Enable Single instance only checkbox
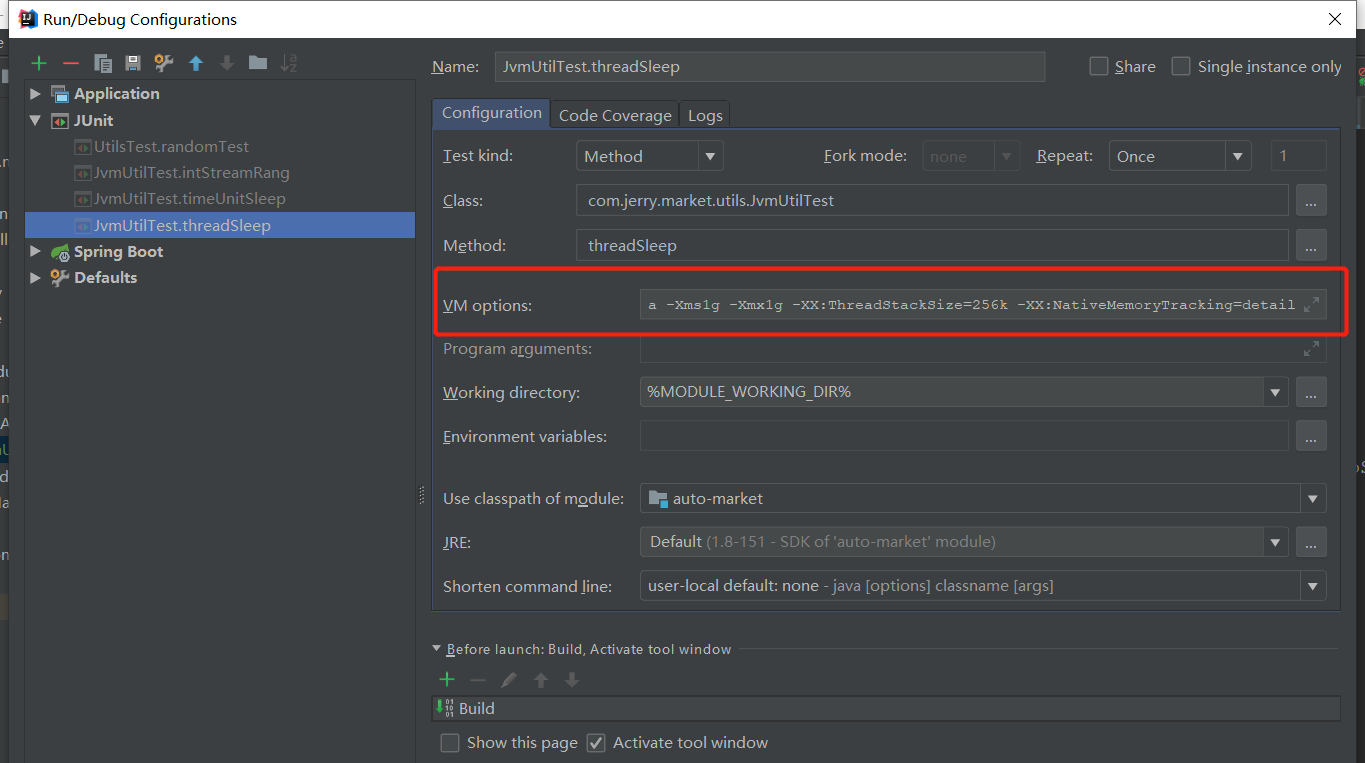The width and height of the screenshot is (1365, 763). (1181, 66)
